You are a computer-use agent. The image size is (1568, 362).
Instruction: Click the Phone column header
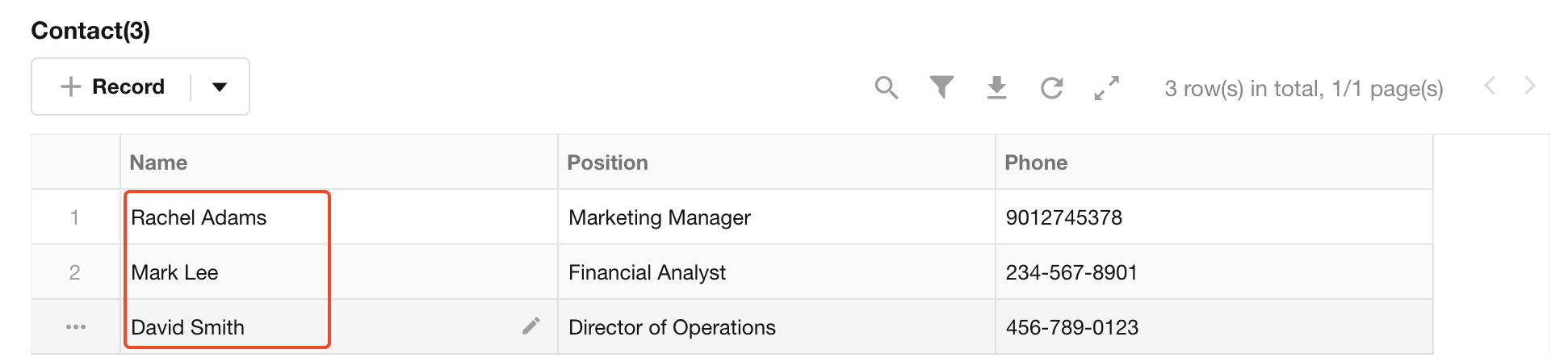tap(1036, 162)
